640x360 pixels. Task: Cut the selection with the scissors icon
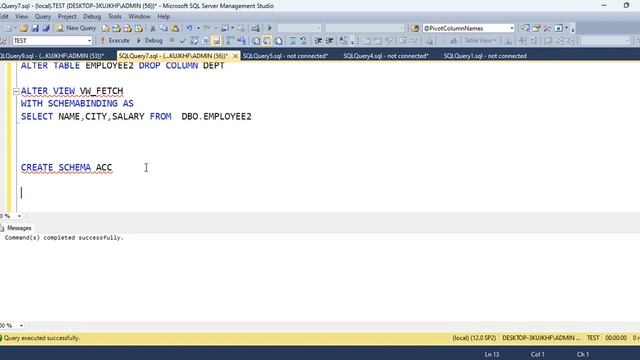153,28
